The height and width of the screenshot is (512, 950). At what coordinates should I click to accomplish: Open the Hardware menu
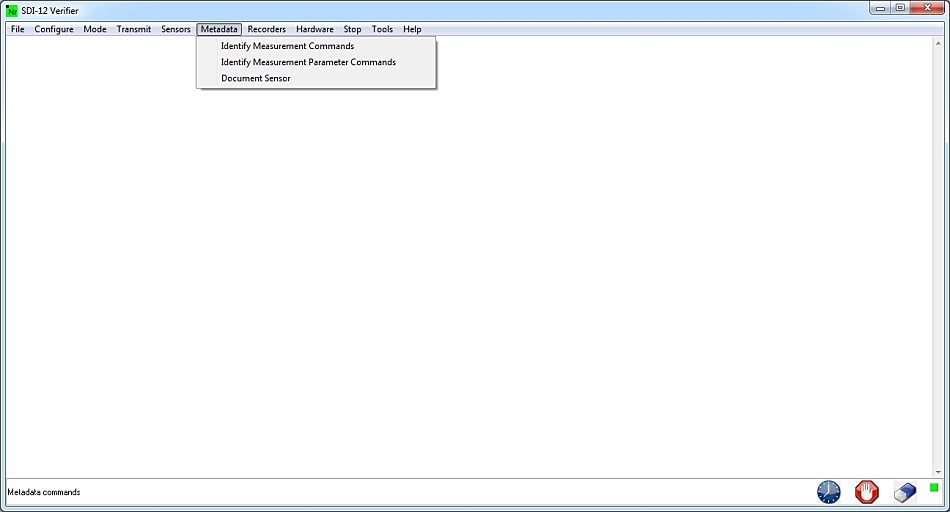[314, 29]
